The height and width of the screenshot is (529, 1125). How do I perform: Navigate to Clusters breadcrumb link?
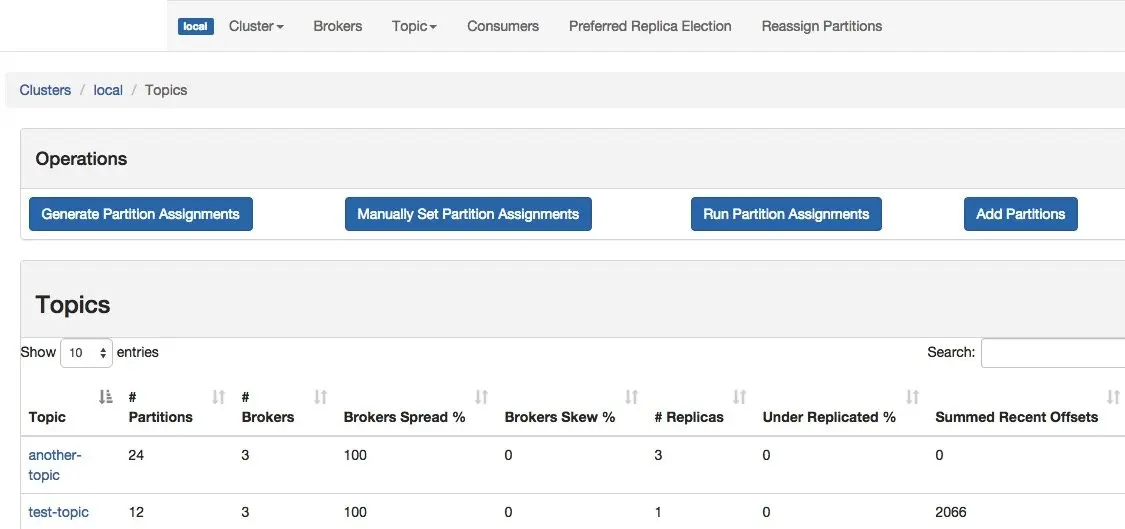pyautogui.click(x=45, y=90)
